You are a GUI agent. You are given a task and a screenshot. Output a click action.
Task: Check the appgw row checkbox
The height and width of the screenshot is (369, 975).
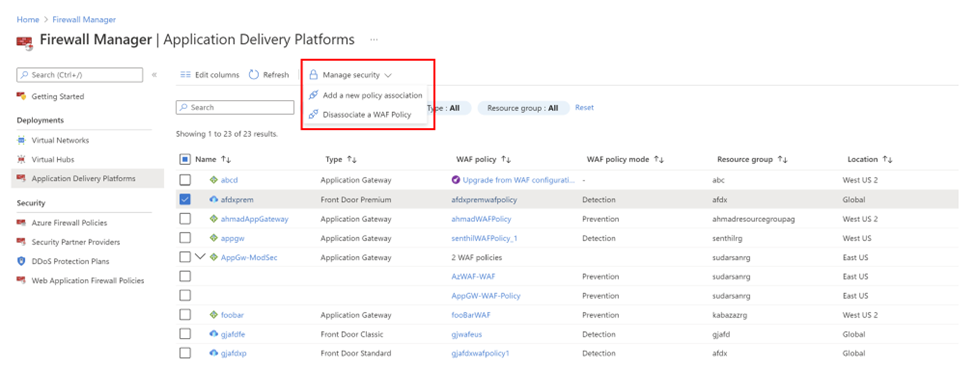tap(185, 238)
